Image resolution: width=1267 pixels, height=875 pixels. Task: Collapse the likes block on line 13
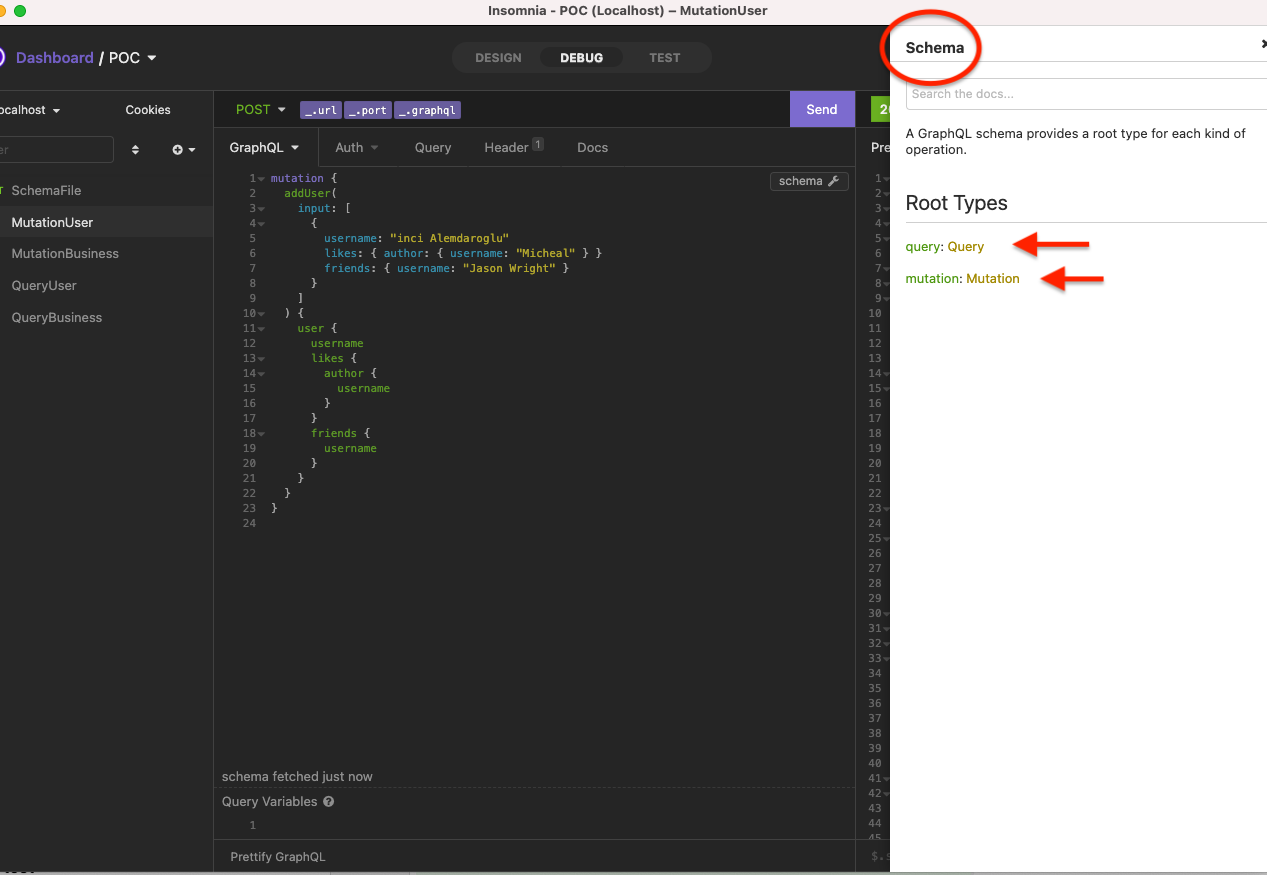(x=261, y=358)
